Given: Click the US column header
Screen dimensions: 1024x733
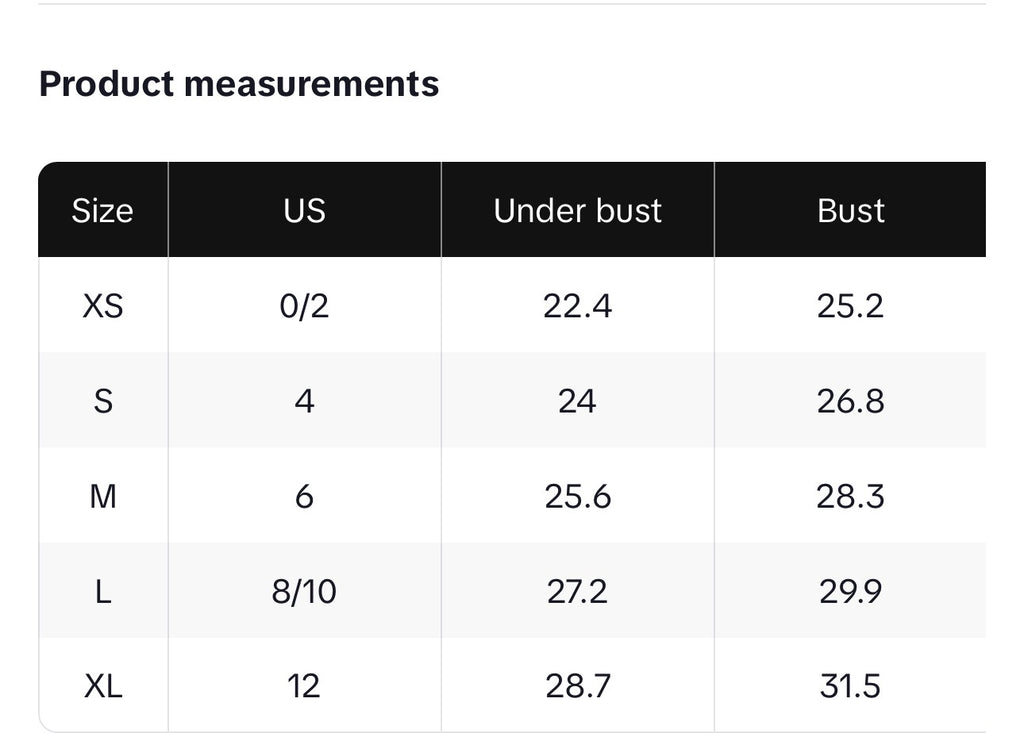Looking at the screenshot, I should pyautogui.click(x=304, y=211).
